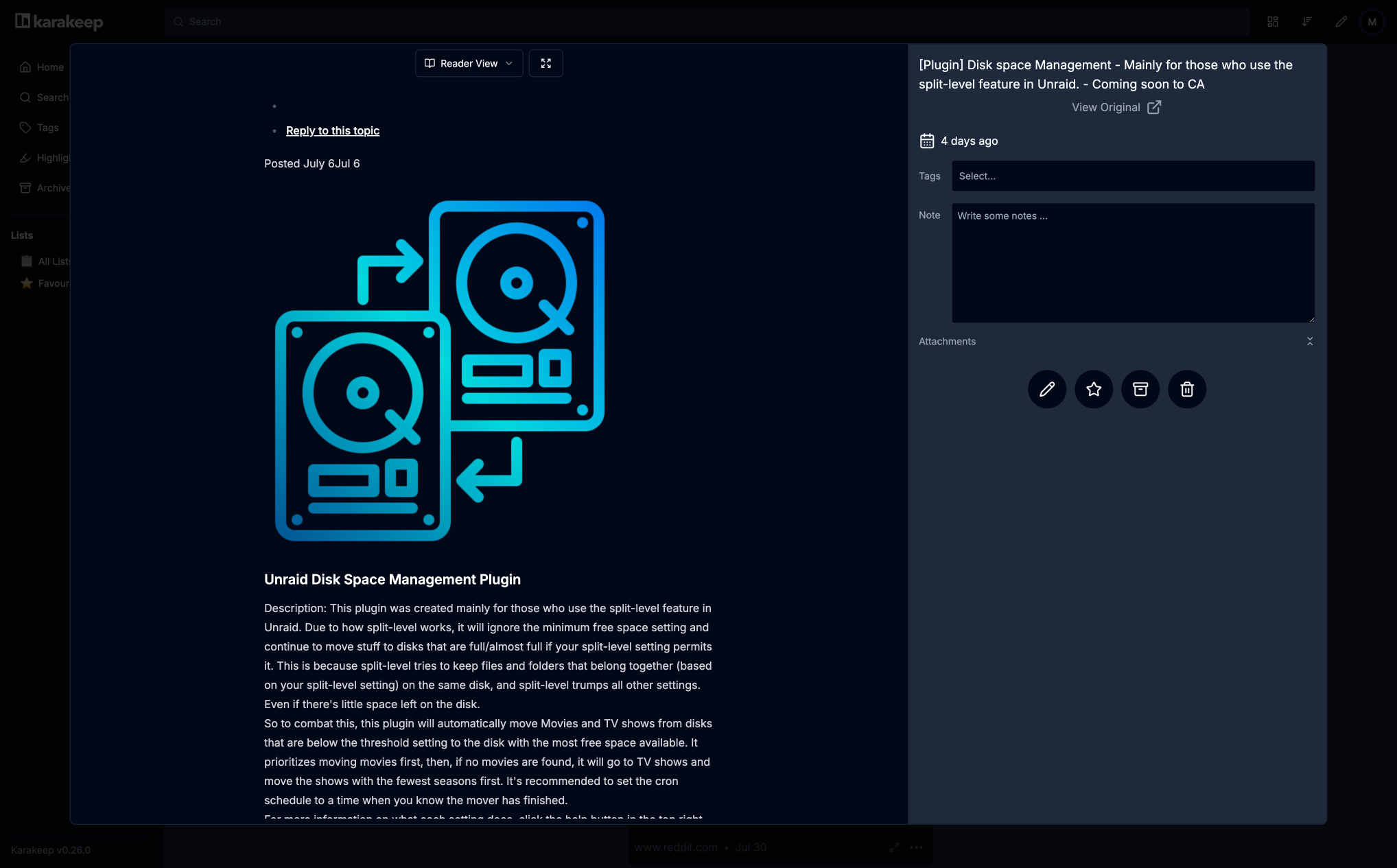Screen dimensions: 1397x868
Task: Click the bookmark title beginning [Plugin] Disk space
Action: pos(1105,75)
